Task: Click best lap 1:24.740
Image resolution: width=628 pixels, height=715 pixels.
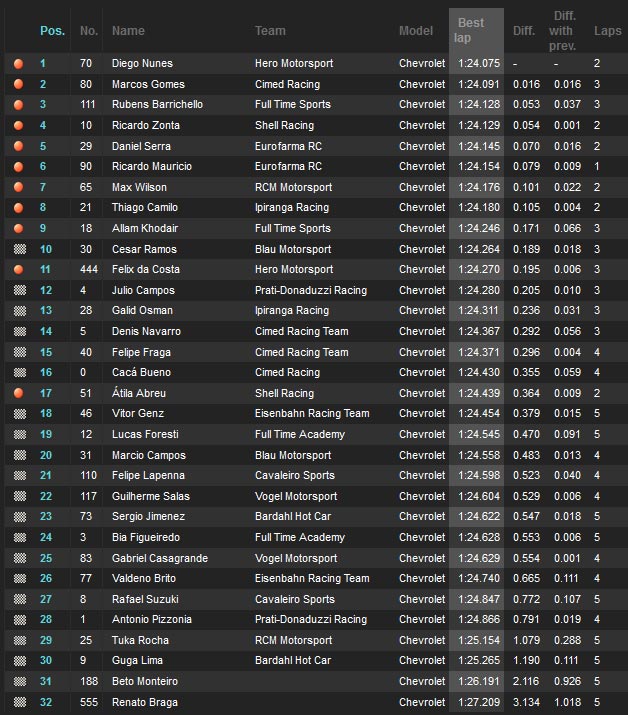Action: pyautogui.click(x=479, y=579)
